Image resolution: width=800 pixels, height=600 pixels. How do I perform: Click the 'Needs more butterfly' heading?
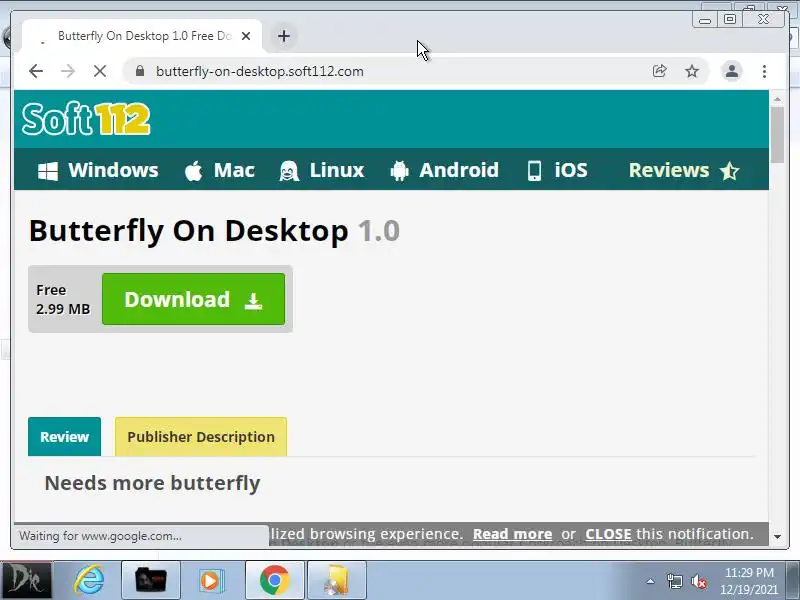pyautogui.click(x=153, y=483)
